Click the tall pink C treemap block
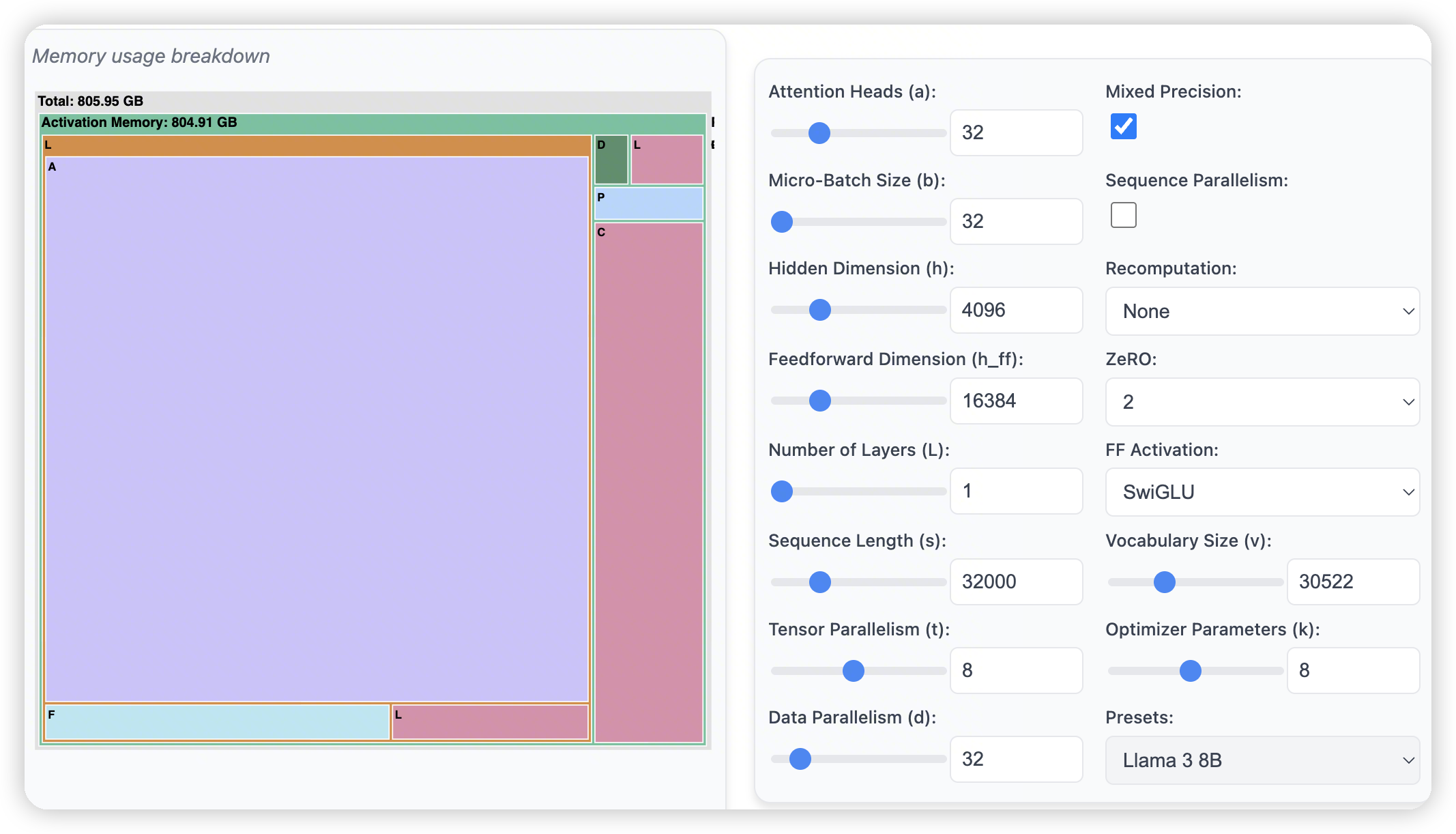 point(648,481)
